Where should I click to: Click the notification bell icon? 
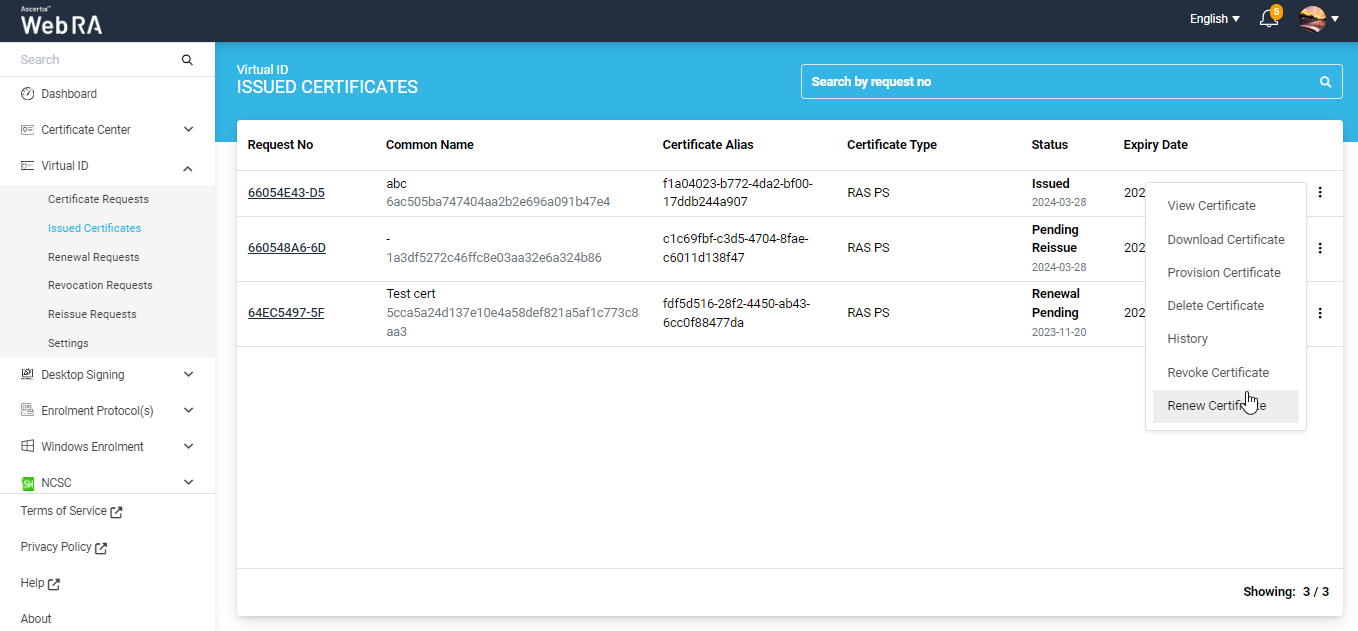tap(1268, 19)
